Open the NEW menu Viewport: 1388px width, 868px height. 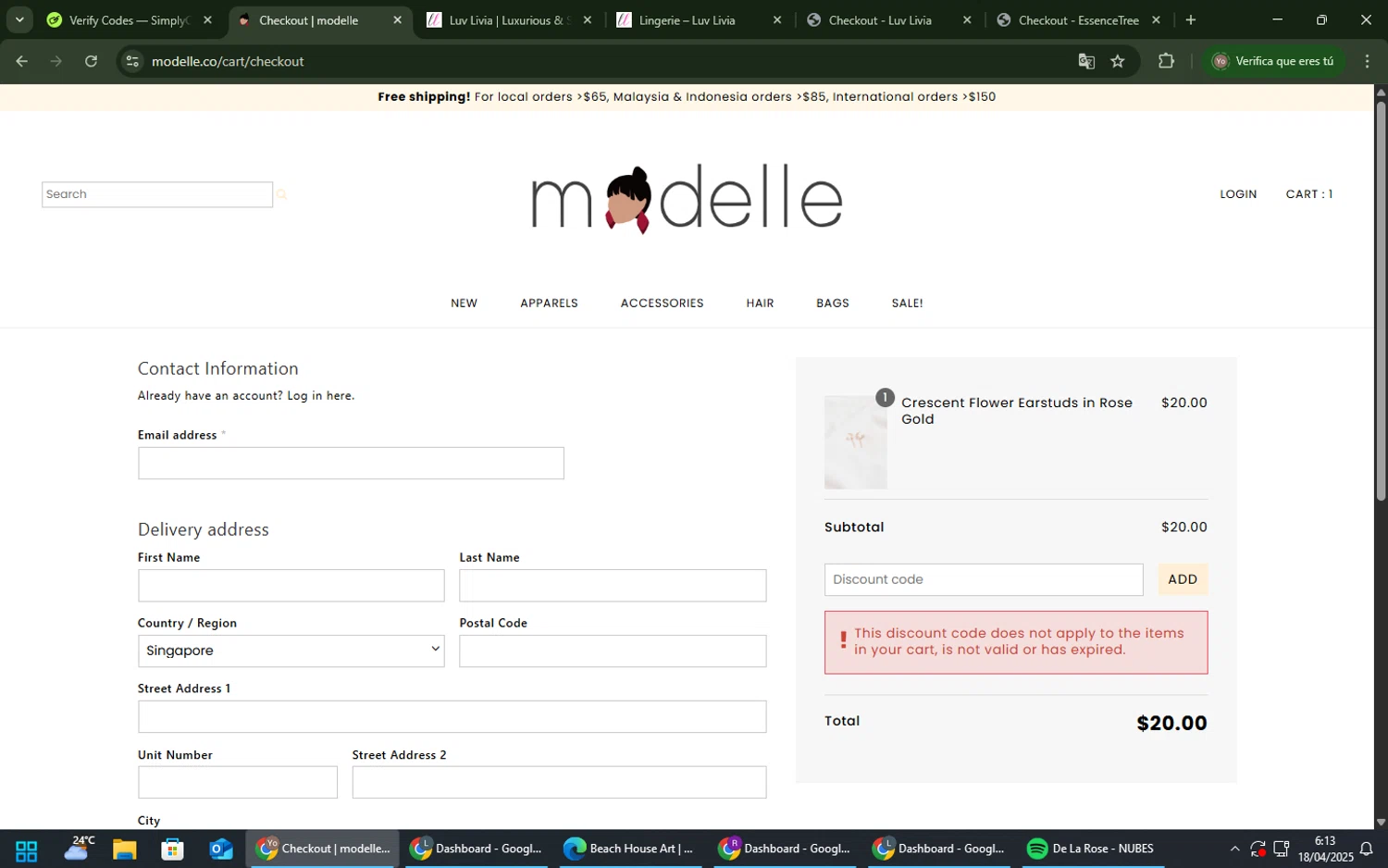[x=464, y=304]
